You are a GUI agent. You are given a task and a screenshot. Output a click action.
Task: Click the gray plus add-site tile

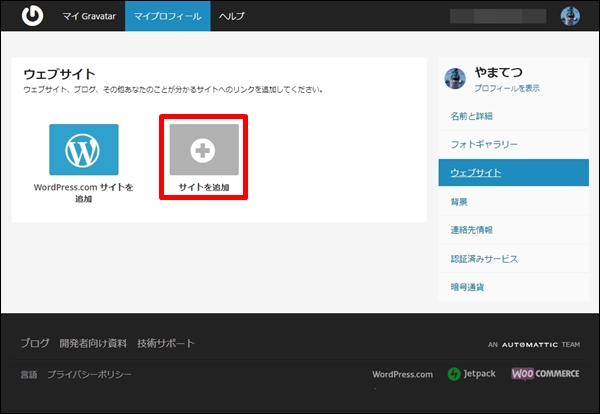204,149
